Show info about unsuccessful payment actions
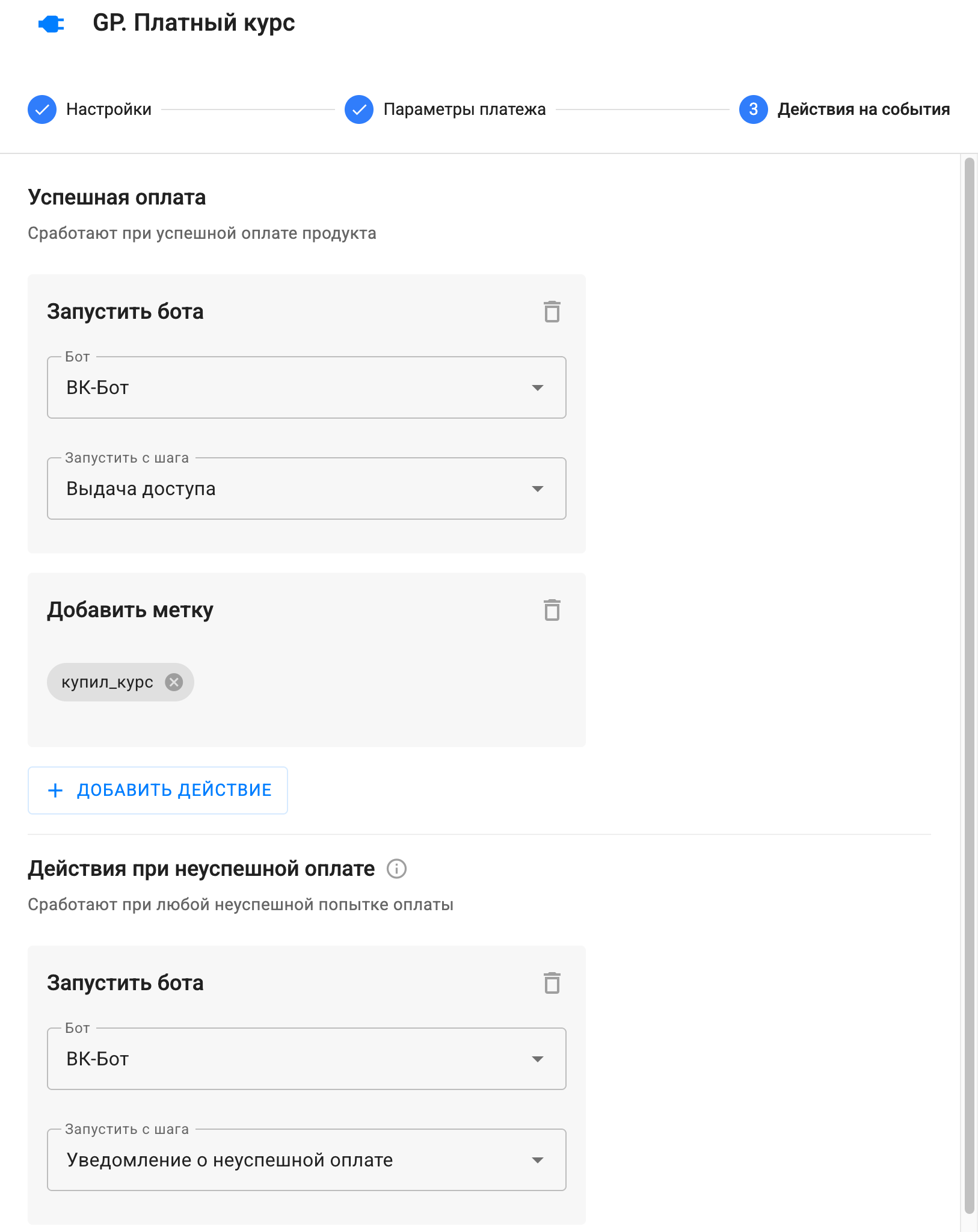Viewport: 978px width, 1232px height. coord(396,869)
